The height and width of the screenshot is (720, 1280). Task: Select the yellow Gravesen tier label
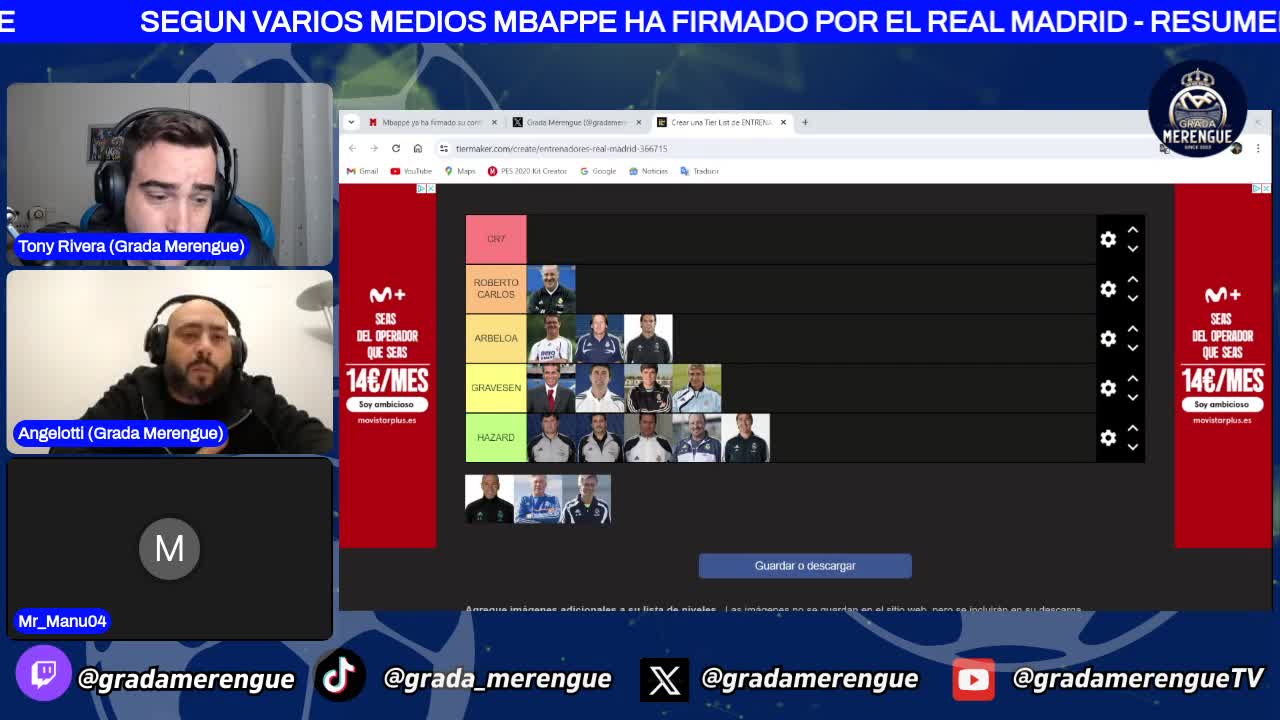tap(496, 388)
